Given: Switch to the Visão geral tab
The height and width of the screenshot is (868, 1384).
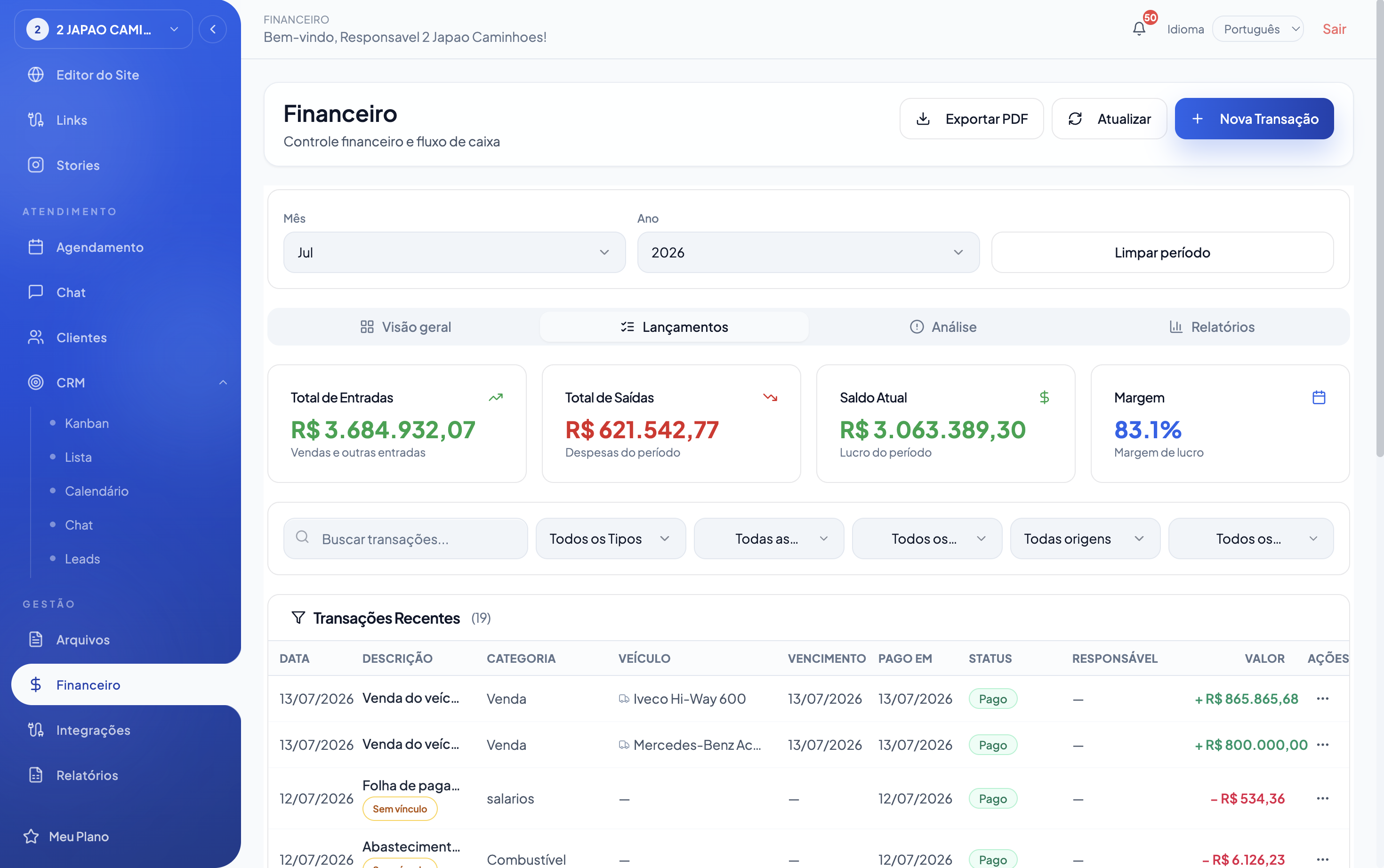Looking at the screenshot, I should [405, 327].
